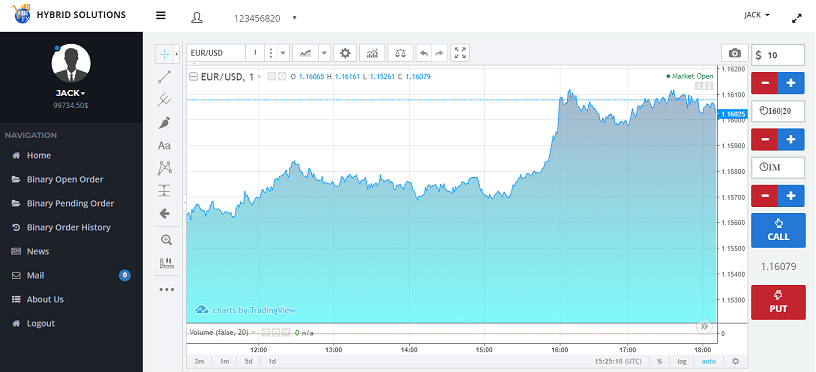
Task: Open chart properties gear in top toolbar
Action: pos(345,53)
